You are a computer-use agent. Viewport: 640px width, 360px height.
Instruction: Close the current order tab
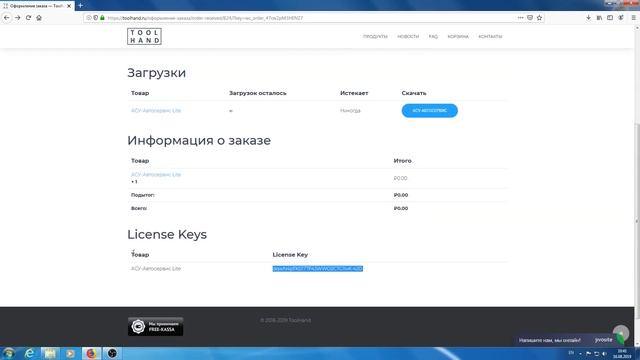point(69,6)
